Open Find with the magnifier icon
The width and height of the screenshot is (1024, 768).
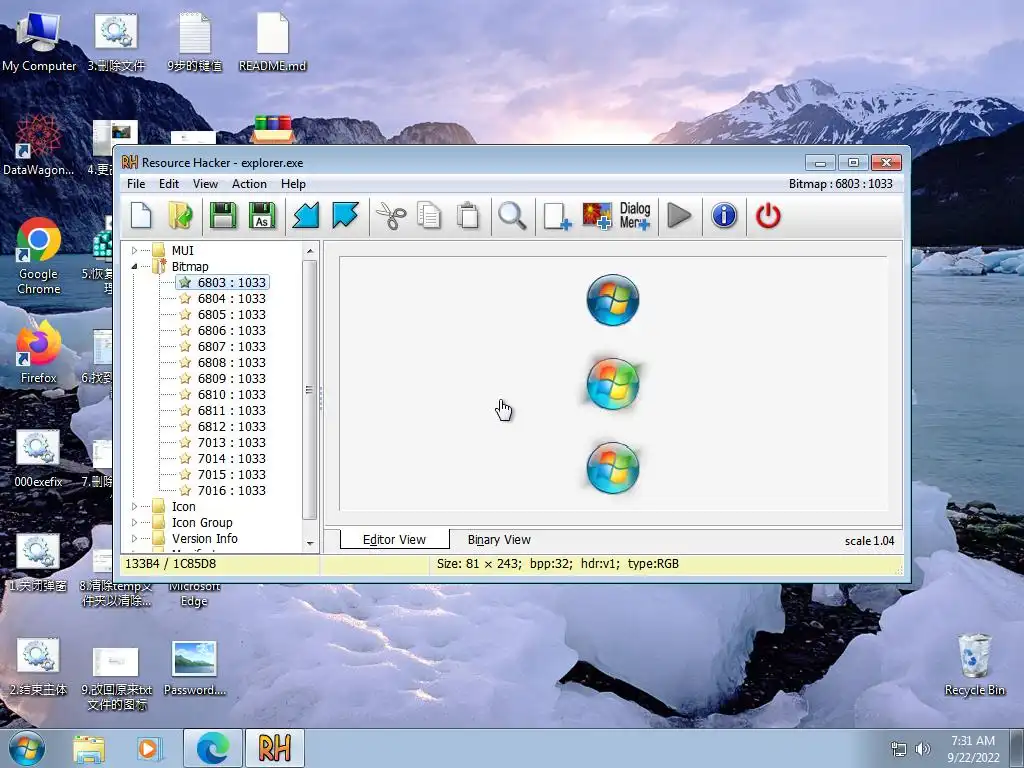512,216
